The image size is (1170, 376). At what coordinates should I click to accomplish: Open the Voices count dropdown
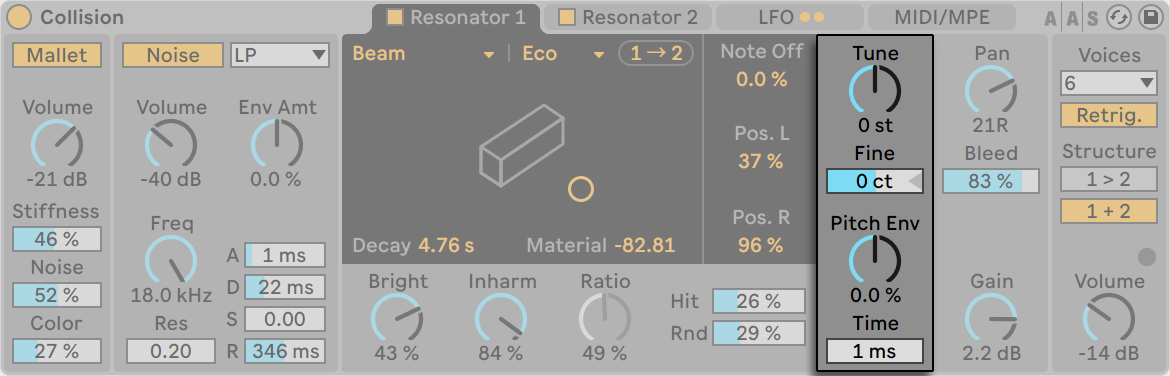[x=1109, y=84]
